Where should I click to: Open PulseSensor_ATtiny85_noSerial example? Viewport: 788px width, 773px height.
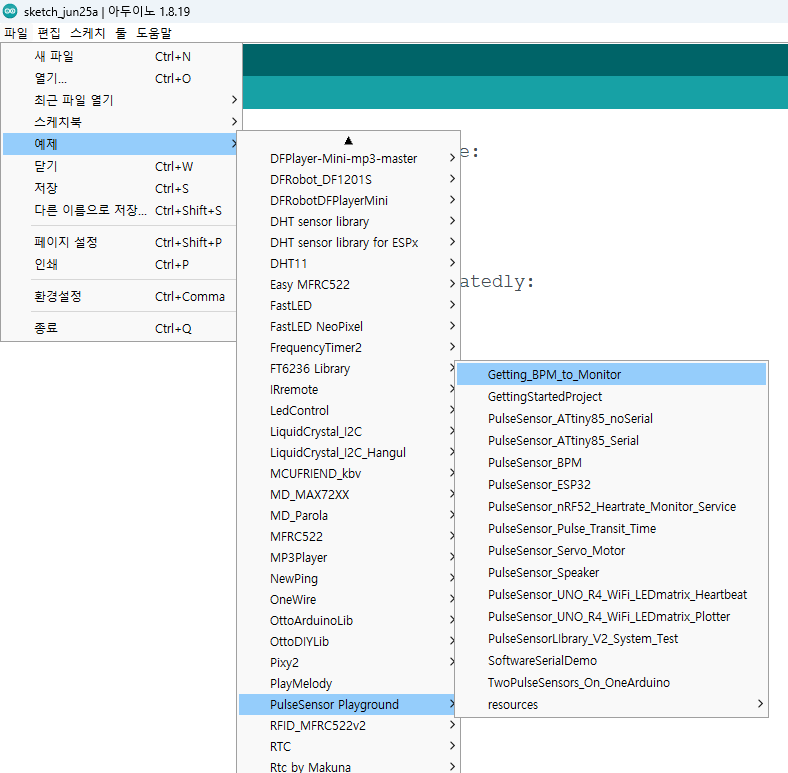coord(612,419)
